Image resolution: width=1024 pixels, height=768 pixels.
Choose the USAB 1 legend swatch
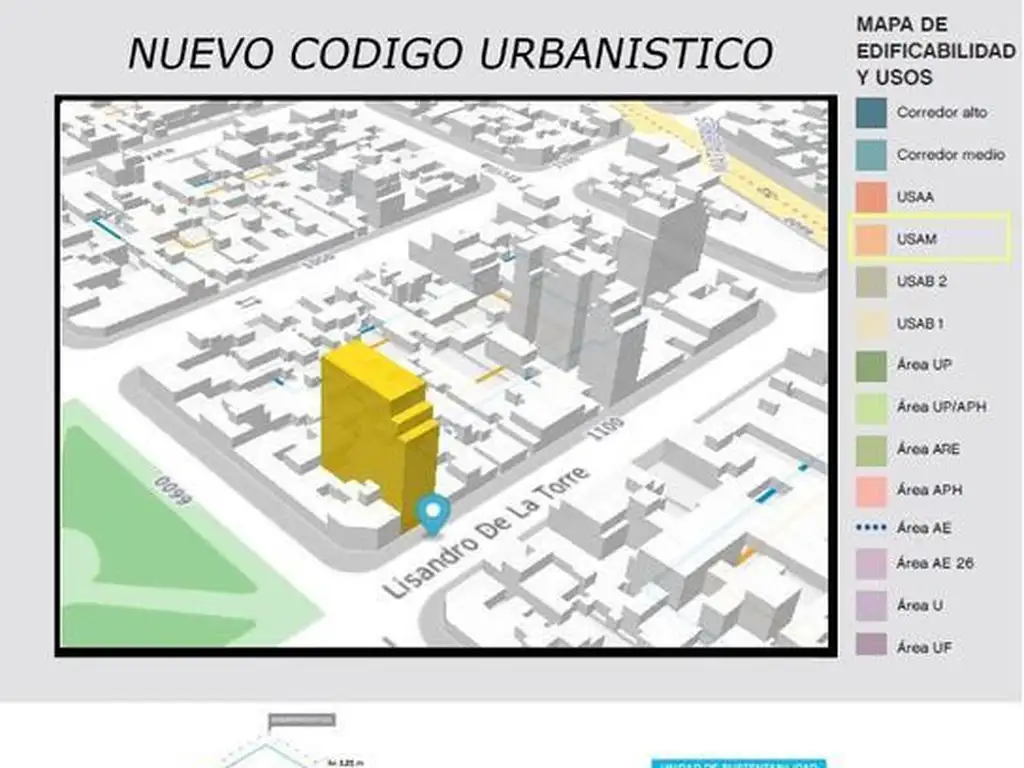pyautogui.click(x=870, y=324)
